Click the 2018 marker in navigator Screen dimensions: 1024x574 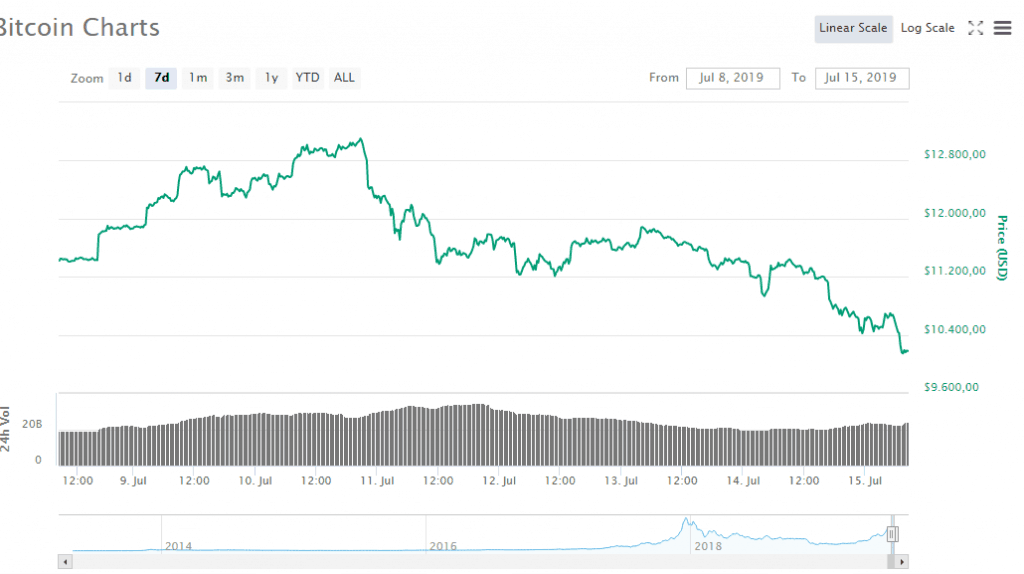pyautogui.click(x=708, y=546)
